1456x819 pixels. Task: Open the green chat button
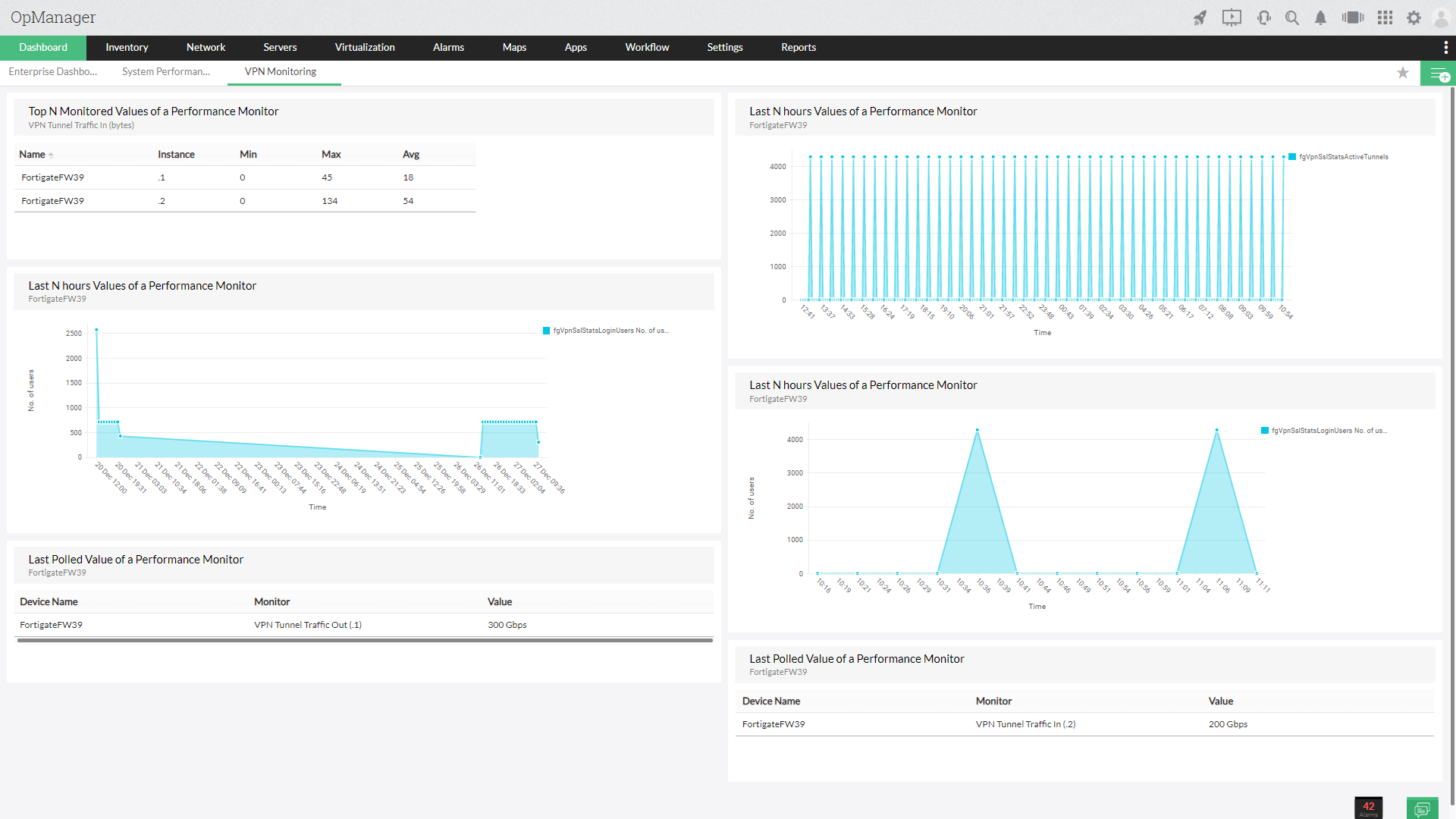[1422, 808]
